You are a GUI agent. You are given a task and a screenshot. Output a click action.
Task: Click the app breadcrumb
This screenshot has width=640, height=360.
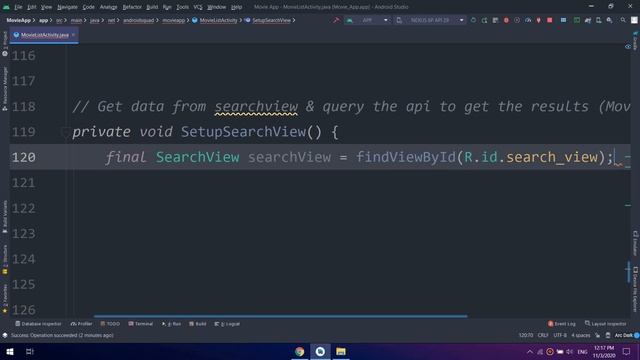43,20
